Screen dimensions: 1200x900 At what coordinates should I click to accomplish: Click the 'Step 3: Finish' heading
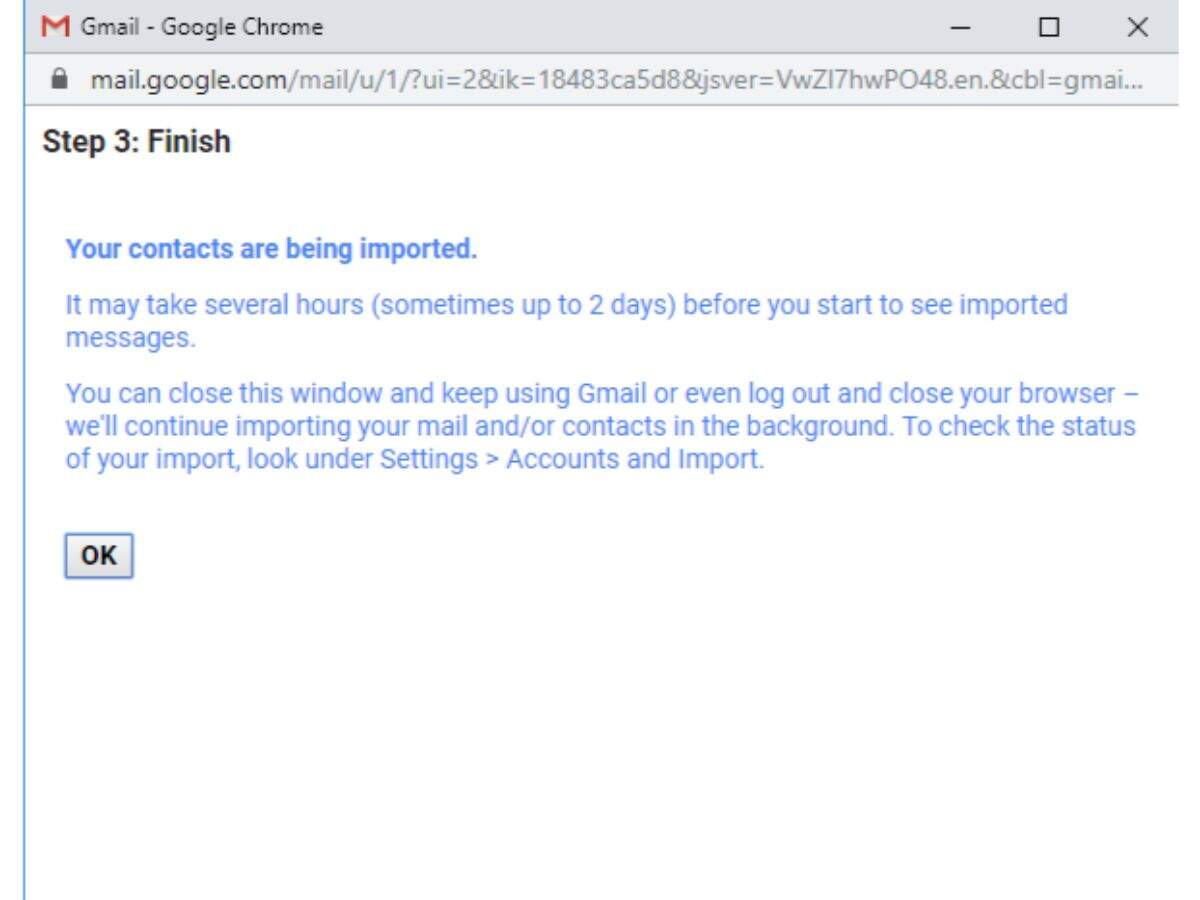click(x=136, y=142)
